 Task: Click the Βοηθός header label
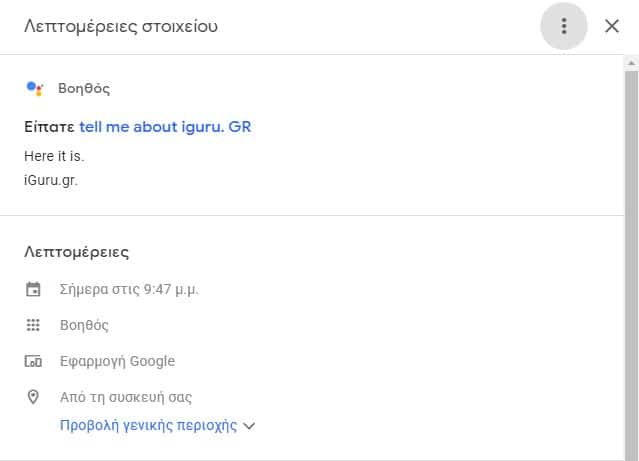84,89
